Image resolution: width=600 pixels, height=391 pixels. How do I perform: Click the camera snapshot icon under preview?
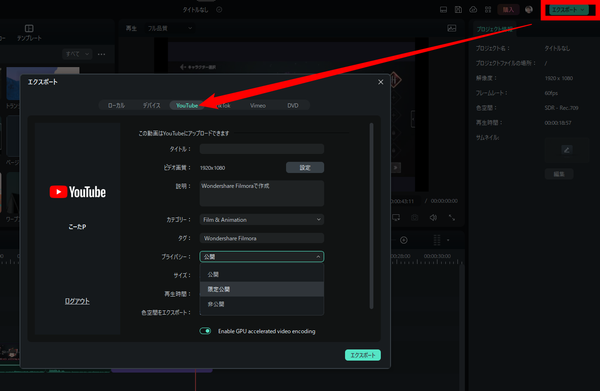click(414, 218)
